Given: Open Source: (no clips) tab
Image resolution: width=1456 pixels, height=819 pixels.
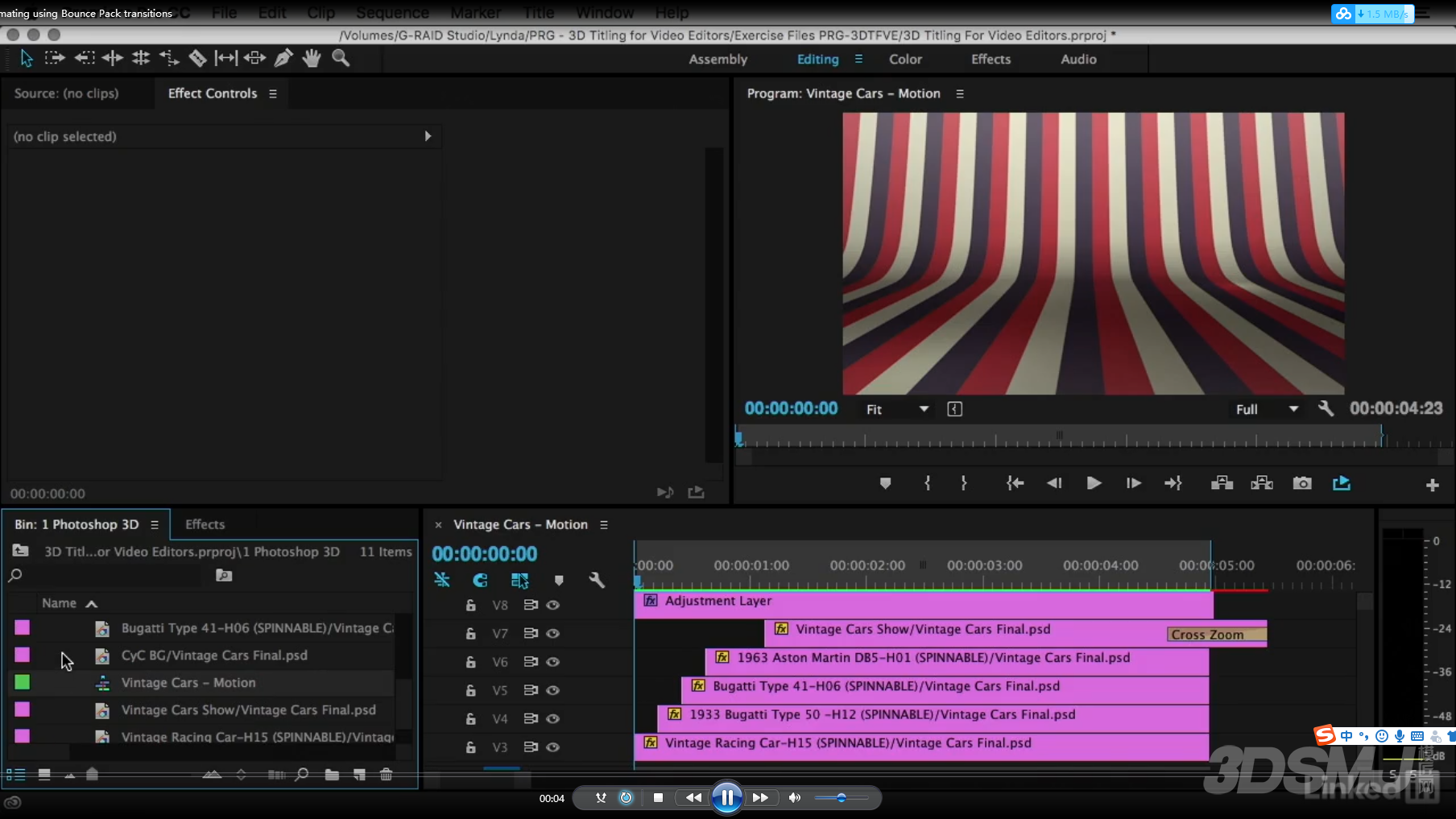Looking at the screenshot, I should (66, 93).
